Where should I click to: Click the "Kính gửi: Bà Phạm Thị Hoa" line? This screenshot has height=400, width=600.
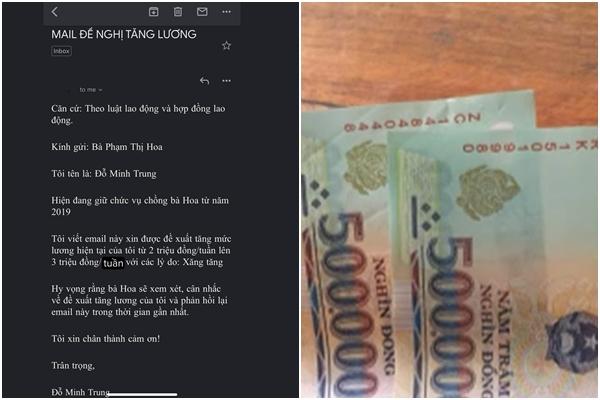(107, 147)
